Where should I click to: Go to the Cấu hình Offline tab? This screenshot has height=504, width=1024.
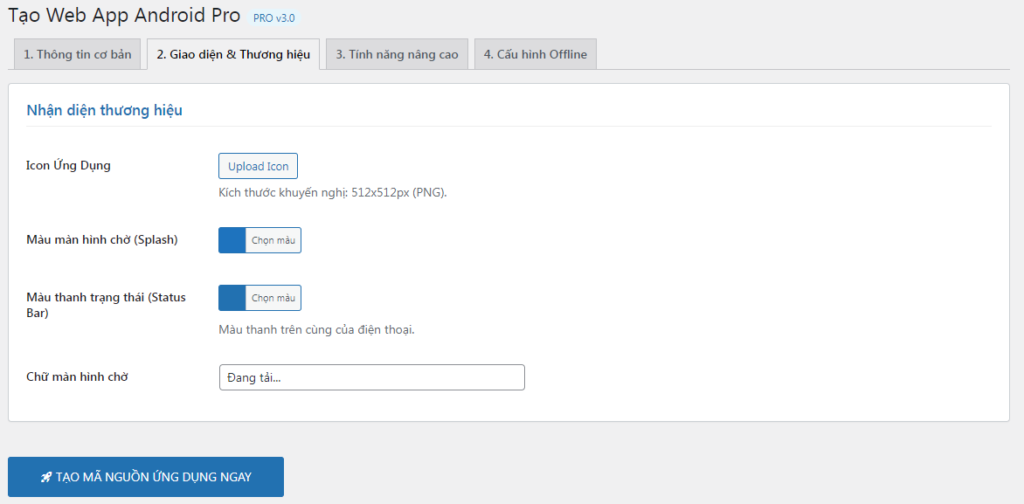[x=535, y=54]
